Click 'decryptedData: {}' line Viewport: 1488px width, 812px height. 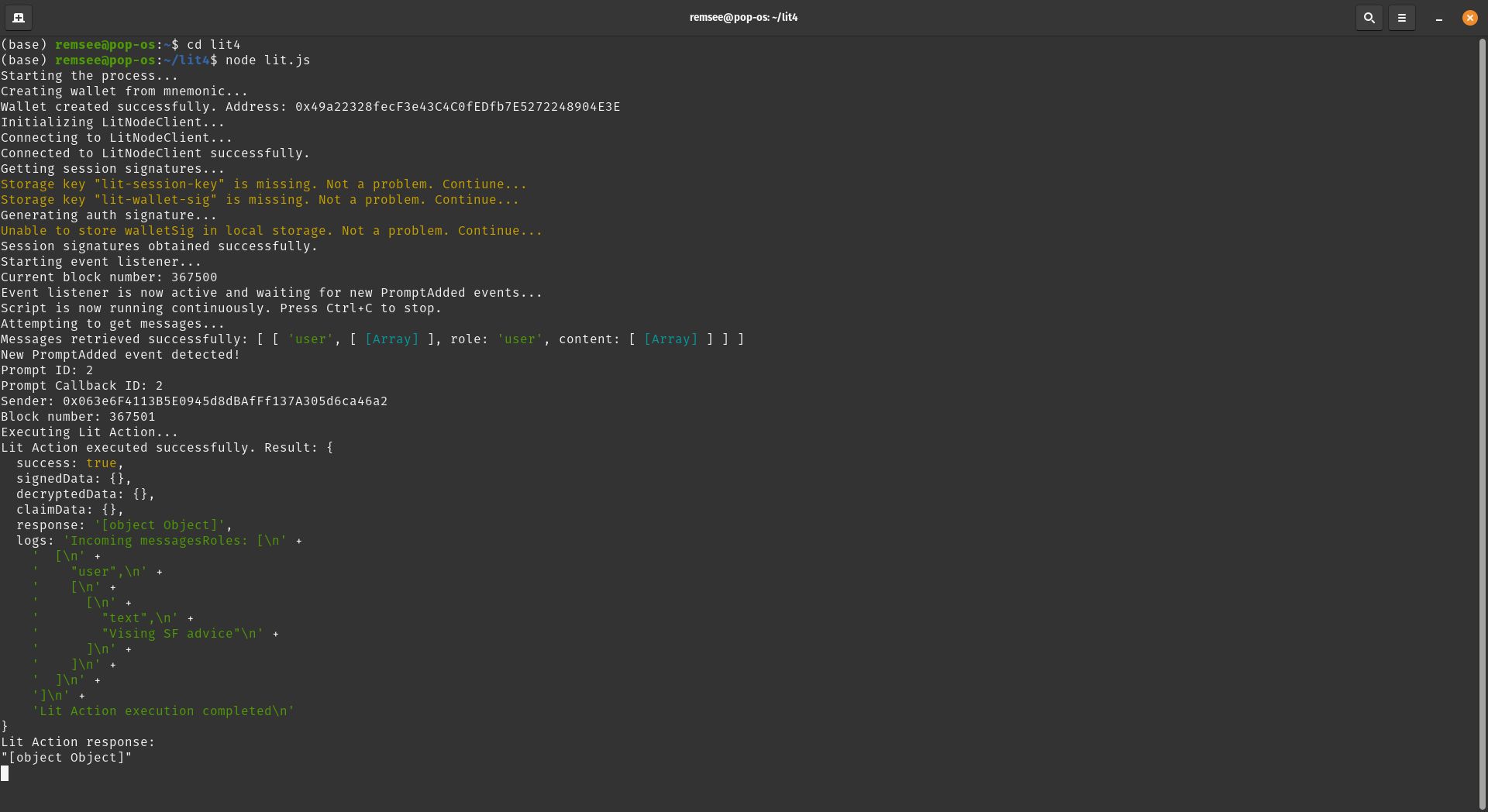click(x=85, y=494)
